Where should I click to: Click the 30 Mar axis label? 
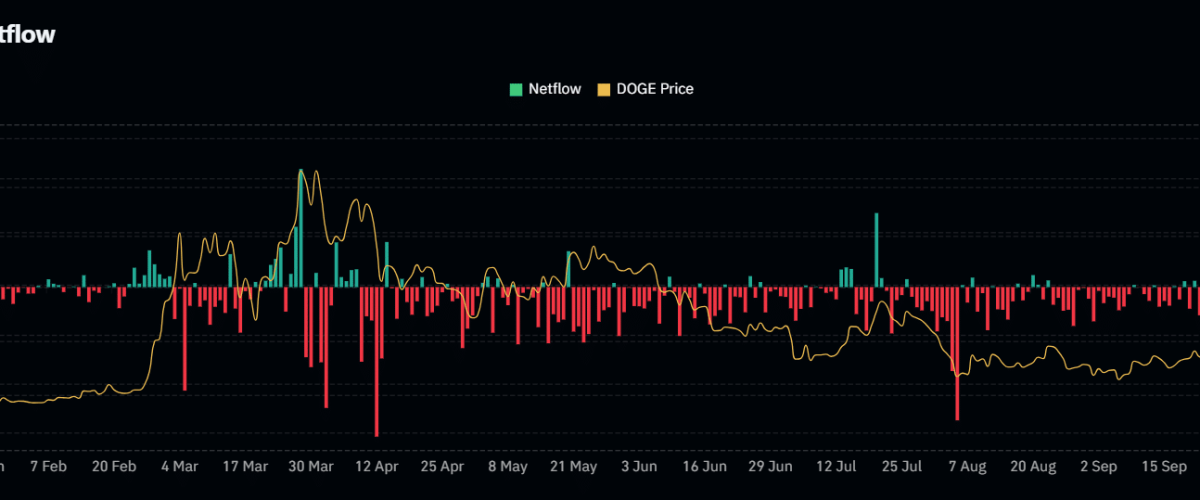311,467
